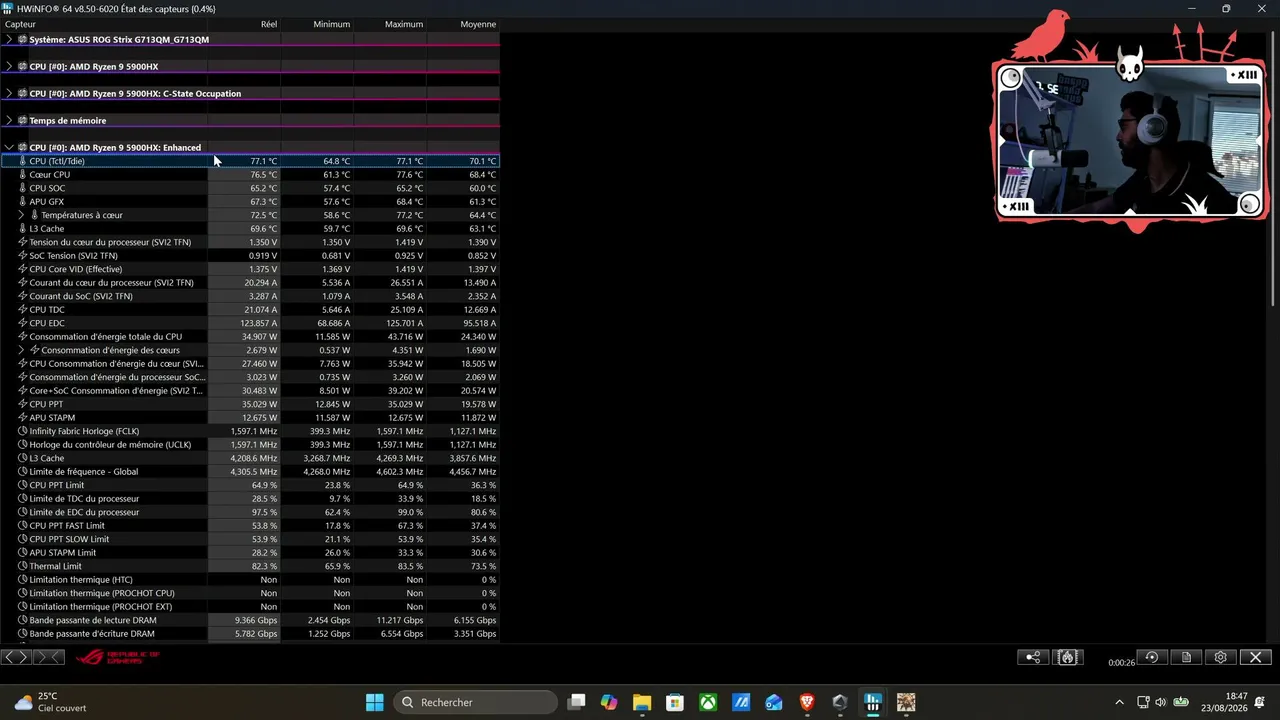Expand the Températures à cœur row
The image size is (1280, 720).
(x=21, y=215)
